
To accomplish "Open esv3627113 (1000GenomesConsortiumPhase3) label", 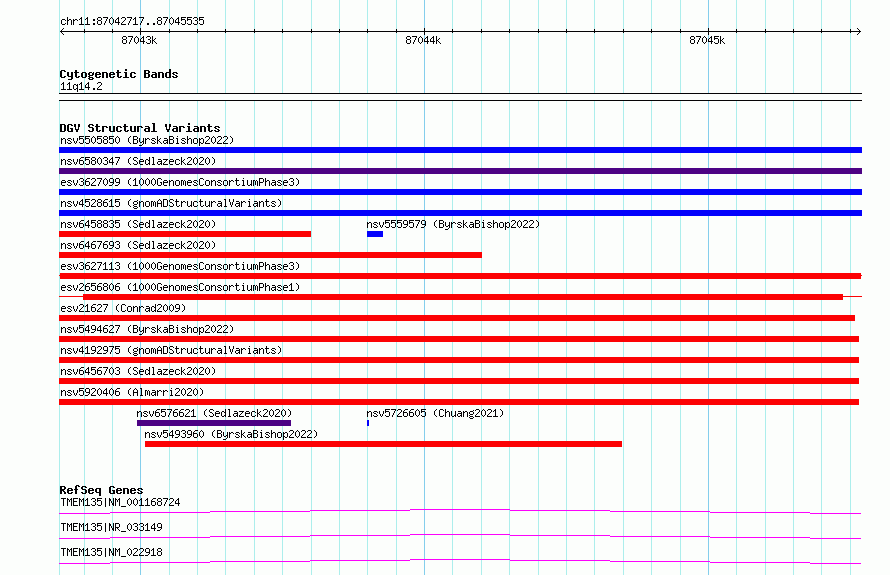I will click(180, 266).
